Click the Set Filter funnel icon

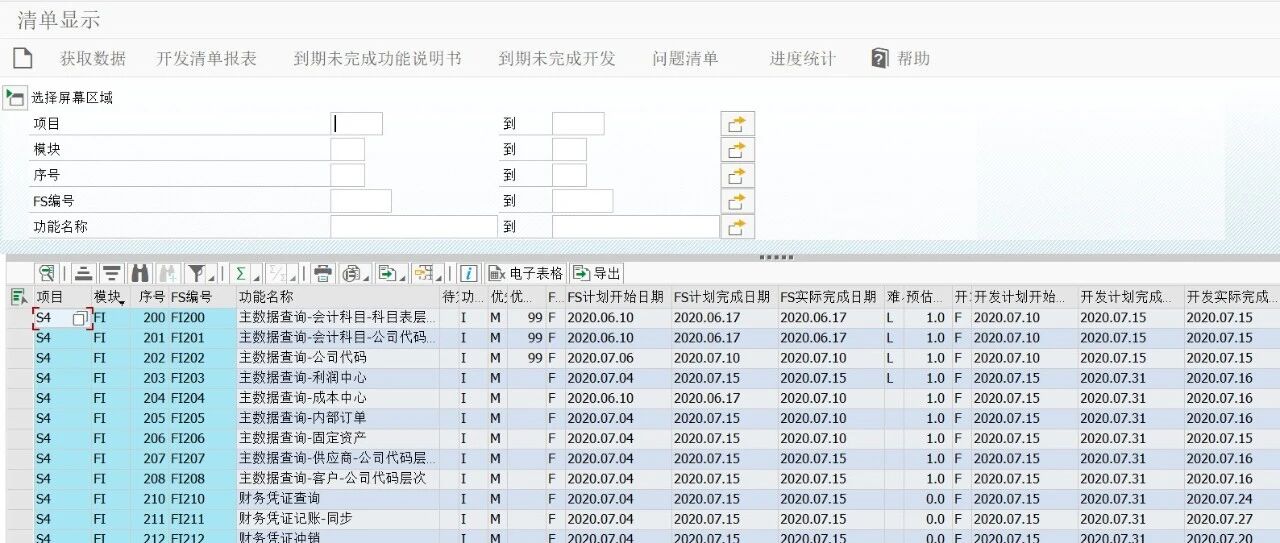pyautogui.click(x=198, y=273)
